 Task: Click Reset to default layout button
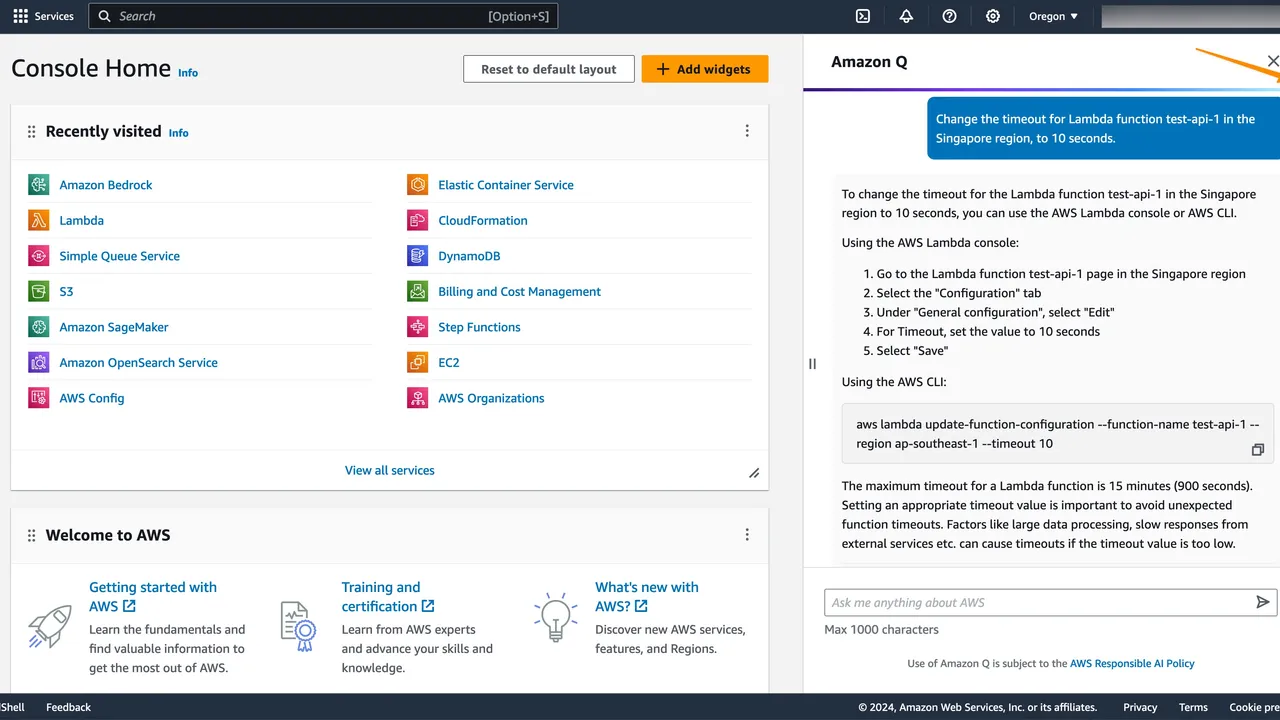click(x=549, y=69)
